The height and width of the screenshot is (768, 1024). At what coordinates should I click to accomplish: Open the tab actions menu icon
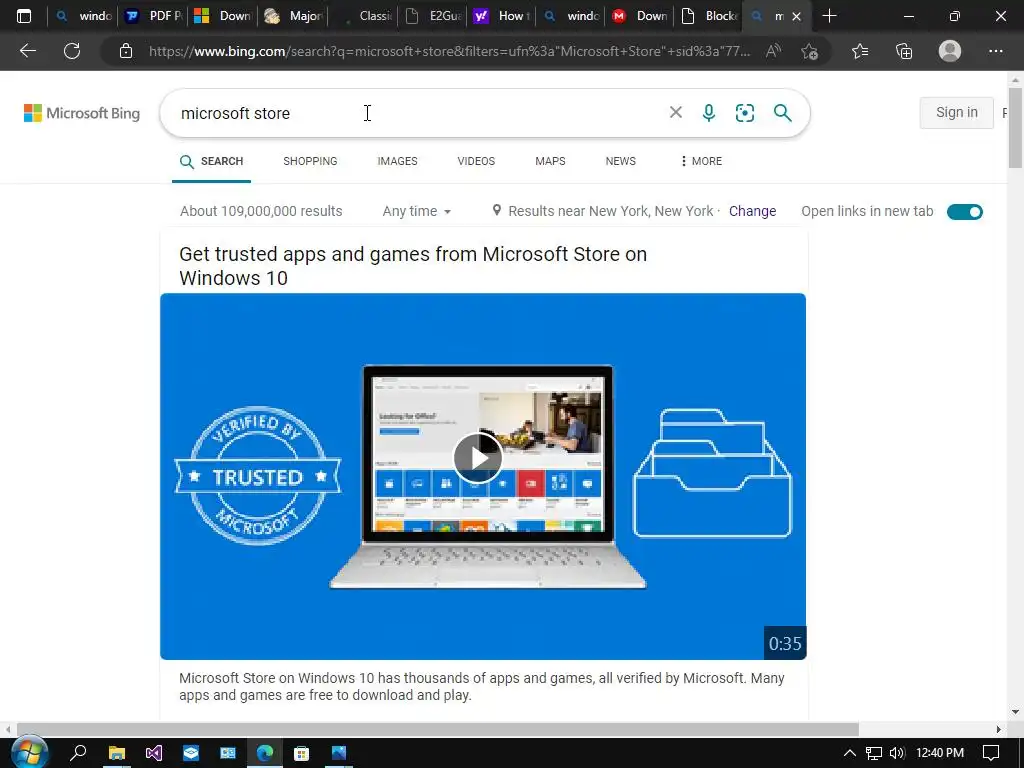tap(24, 16)
